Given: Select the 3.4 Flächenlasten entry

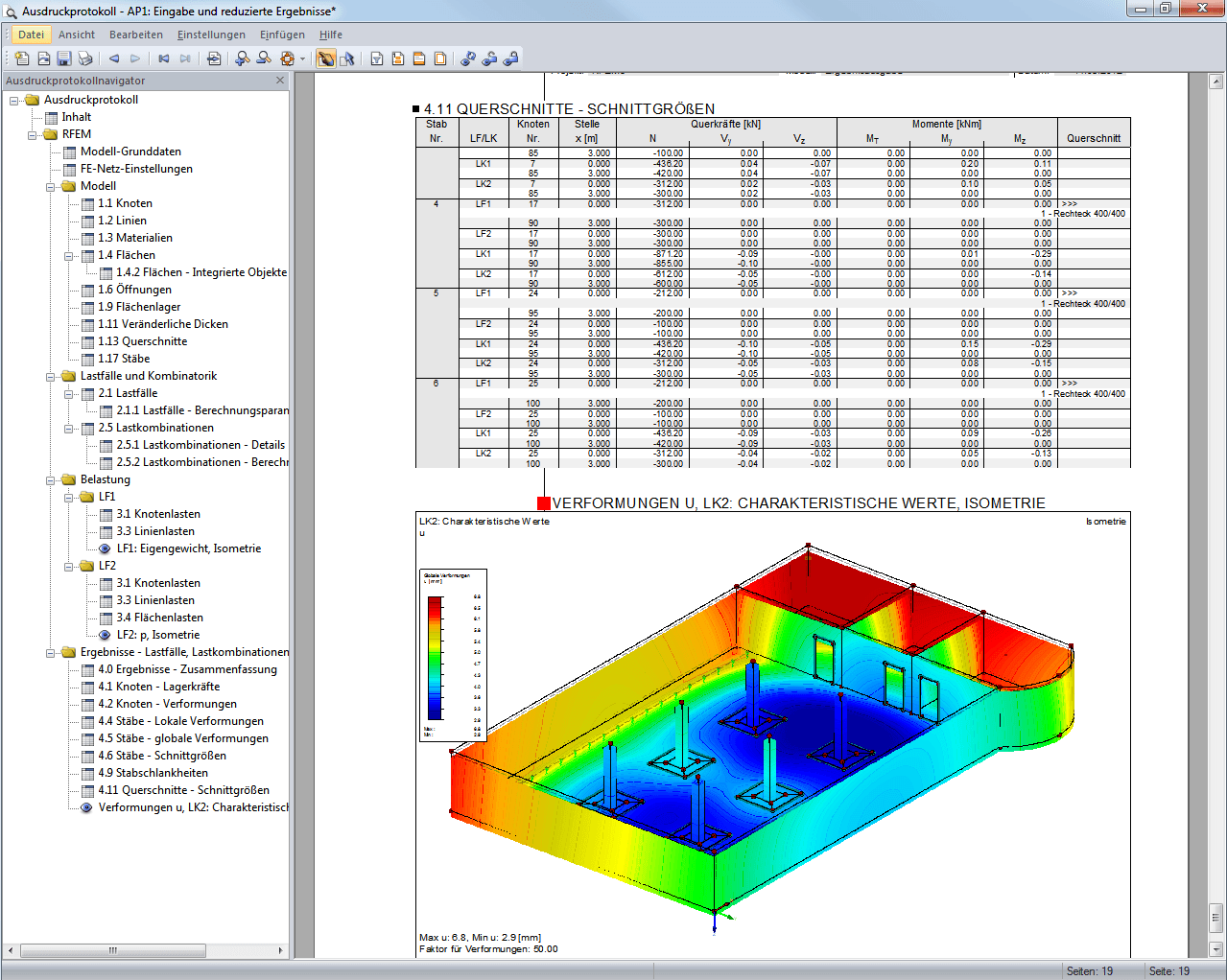Looking at the screenshot, I should (x=159, y=618).
